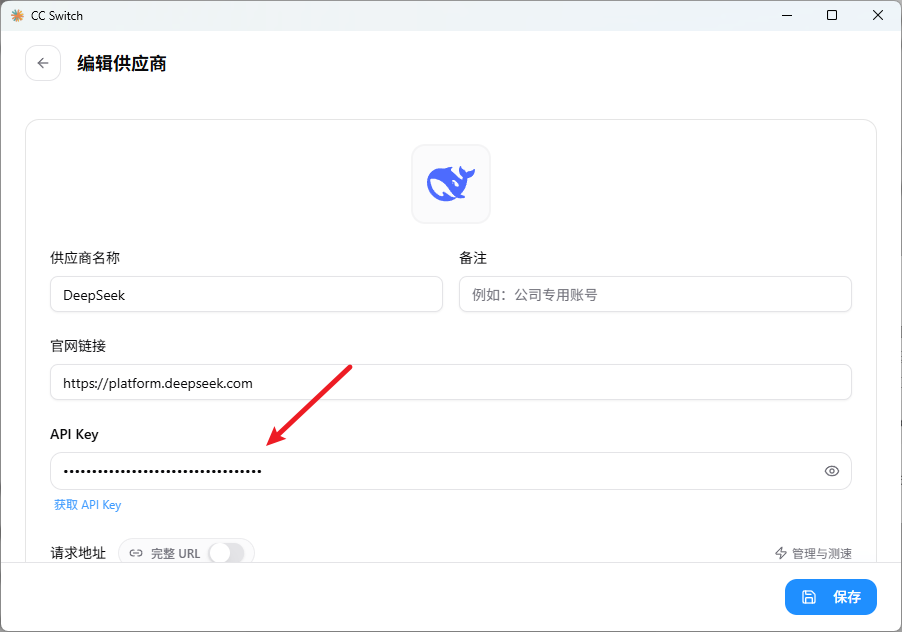This screenshot has width=902, height=632.
Task: Click into the API Key password field
Action: pos(451,471)
